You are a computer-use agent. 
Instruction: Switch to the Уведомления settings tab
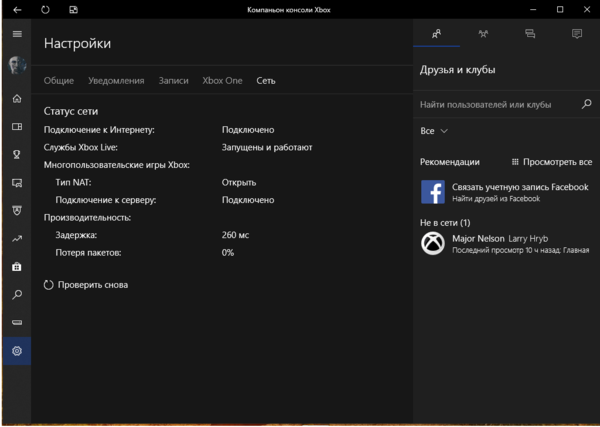pyautogui.click(x=116, y=80)
